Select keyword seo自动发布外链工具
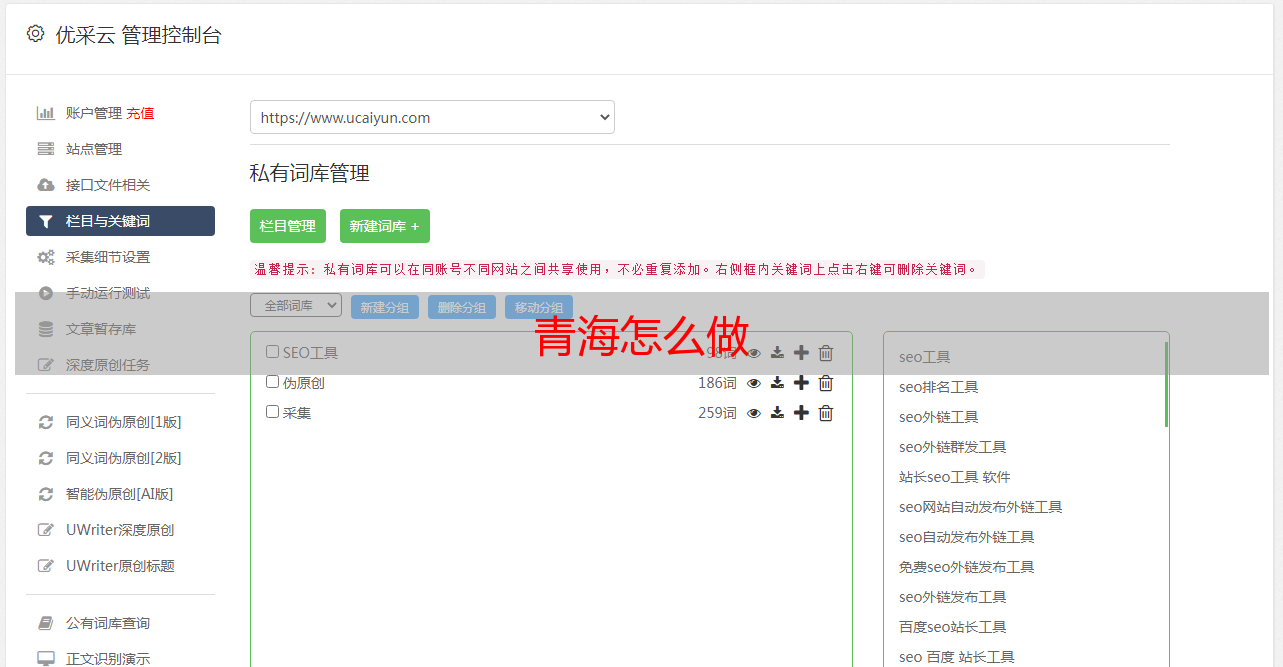1283x667 pixels. click(966, 537)
